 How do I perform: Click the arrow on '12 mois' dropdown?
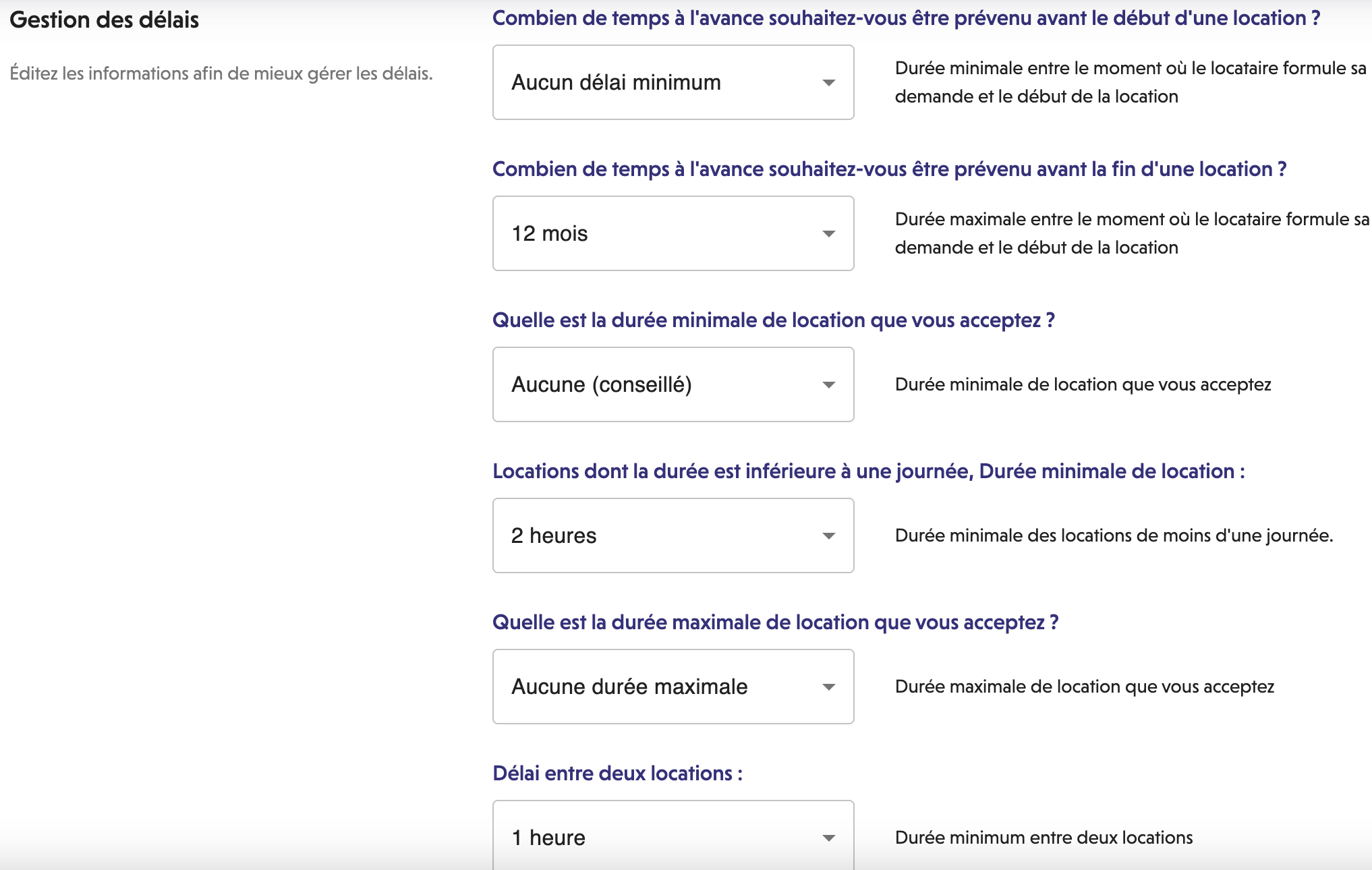point(828,234)
